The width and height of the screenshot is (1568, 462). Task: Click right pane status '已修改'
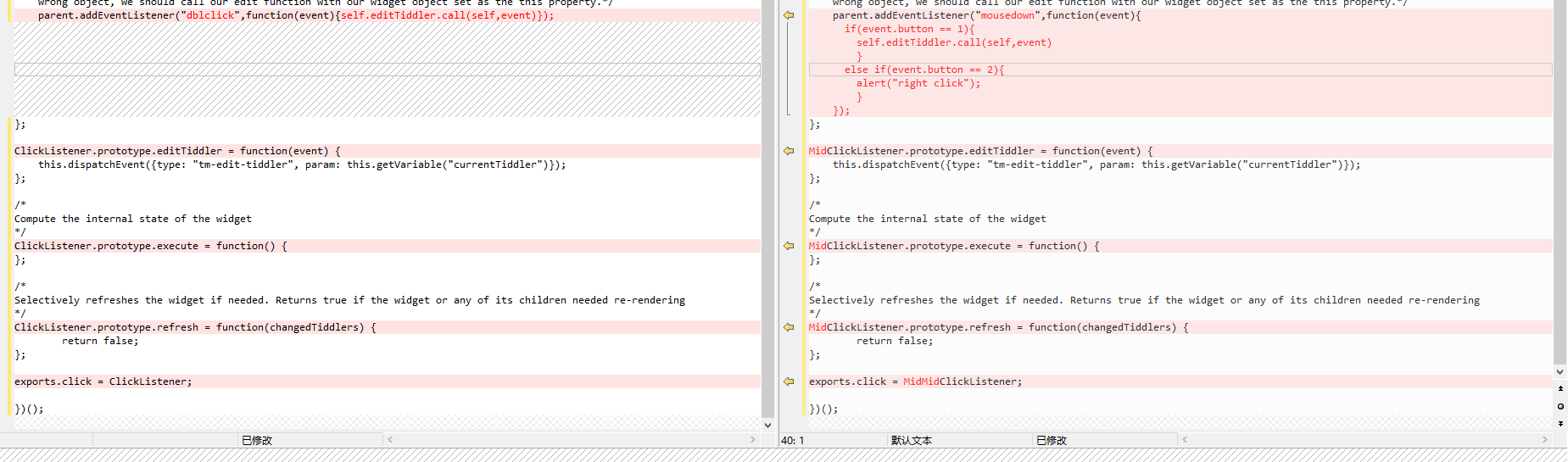point(1052,440)
